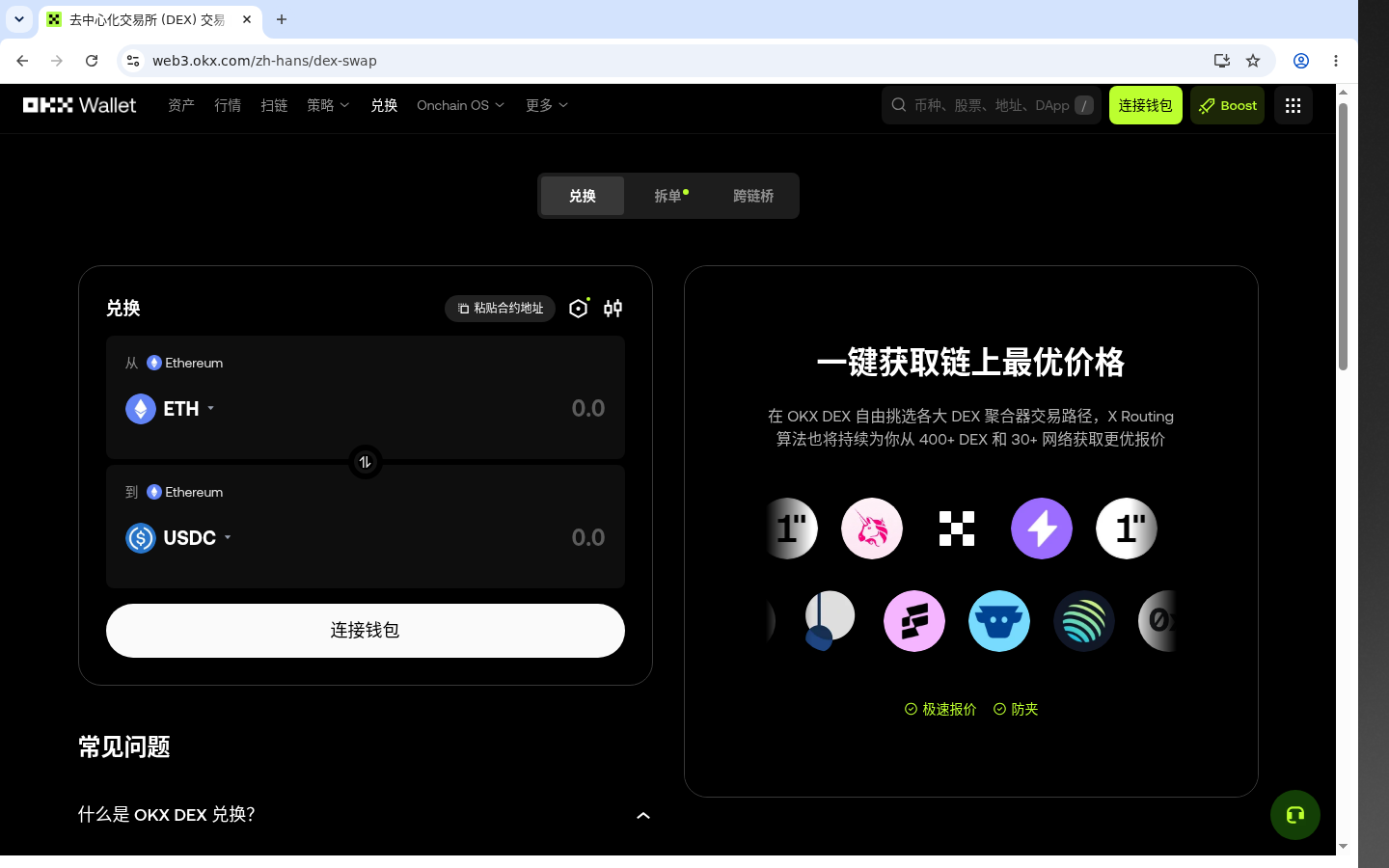
Task: Click the 常见问题 heading
Action: coord(124,747)
